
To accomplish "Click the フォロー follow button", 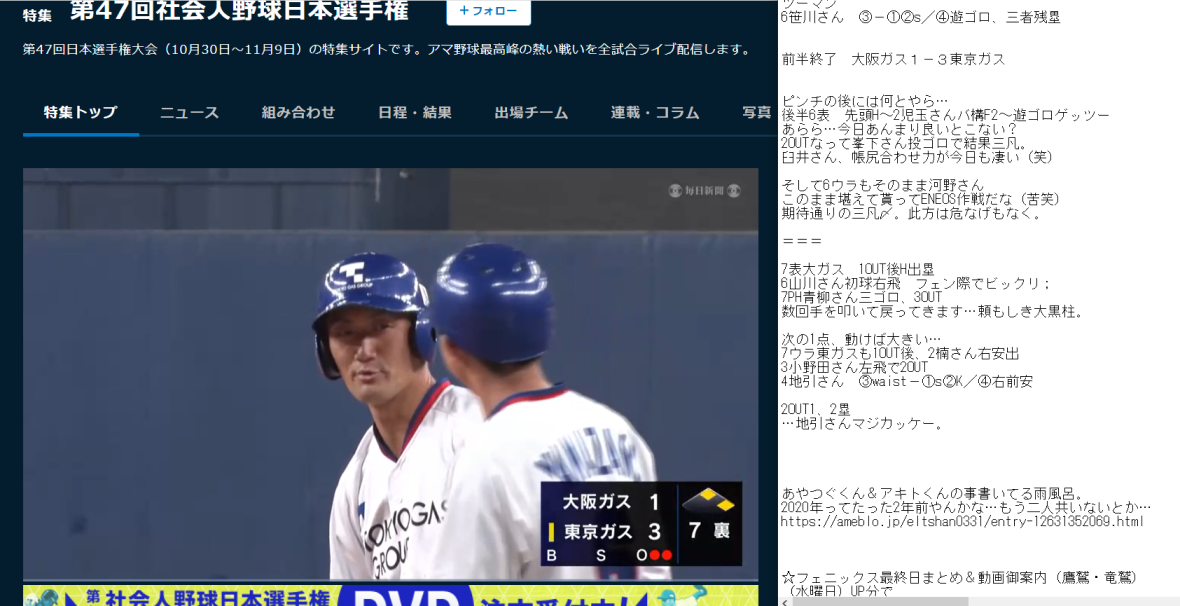I will tap(488, 11).
